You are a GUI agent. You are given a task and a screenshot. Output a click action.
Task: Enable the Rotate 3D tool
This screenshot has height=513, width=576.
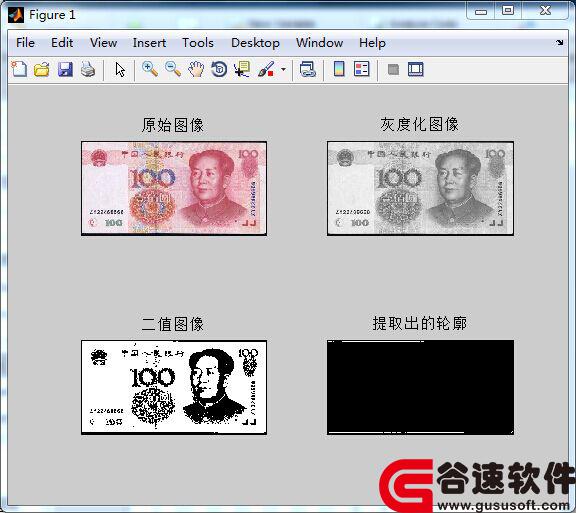[219, 69]
